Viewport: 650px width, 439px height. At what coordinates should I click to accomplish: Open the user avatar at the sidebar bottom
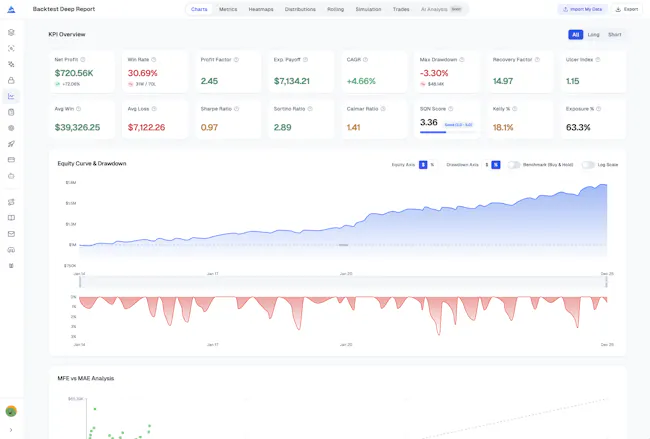[x=11, y=411]
